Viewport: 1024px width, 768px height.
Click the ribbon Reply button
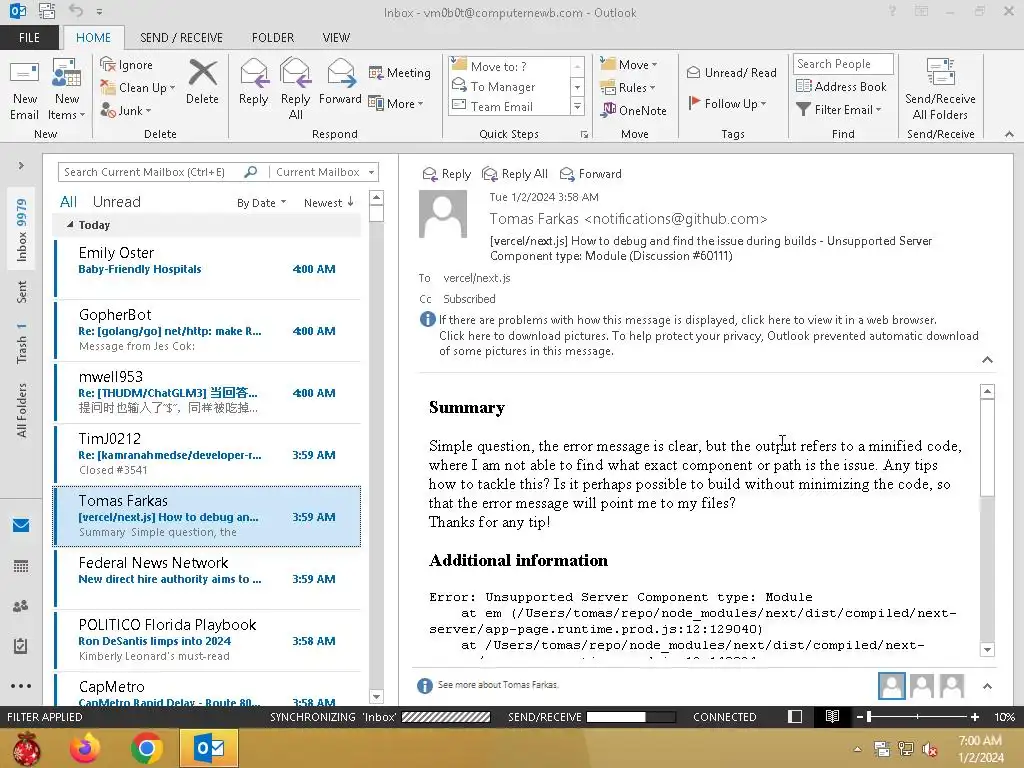tap(253, 83)
